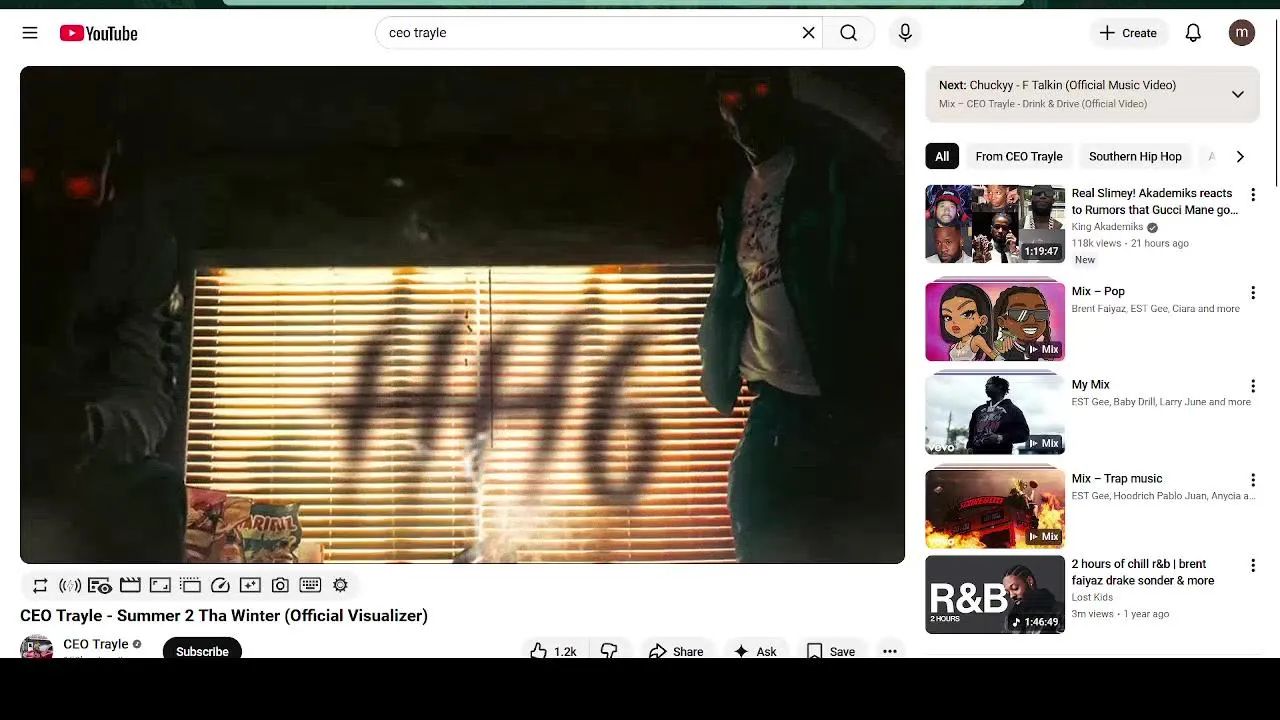Click '2 hours of chill r&b' title

pos(1143,572)
